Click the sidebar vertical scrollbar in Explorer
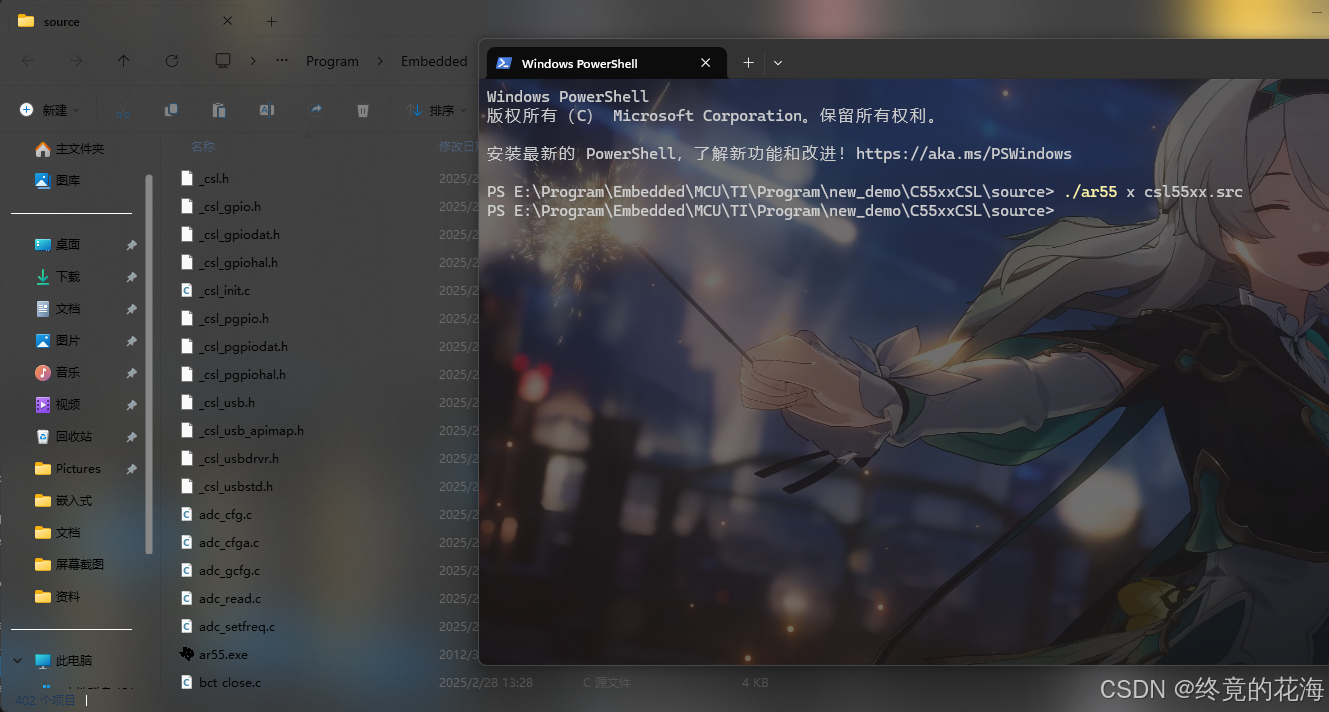This screenshot has height=712, width=1329. coord(149,365)
